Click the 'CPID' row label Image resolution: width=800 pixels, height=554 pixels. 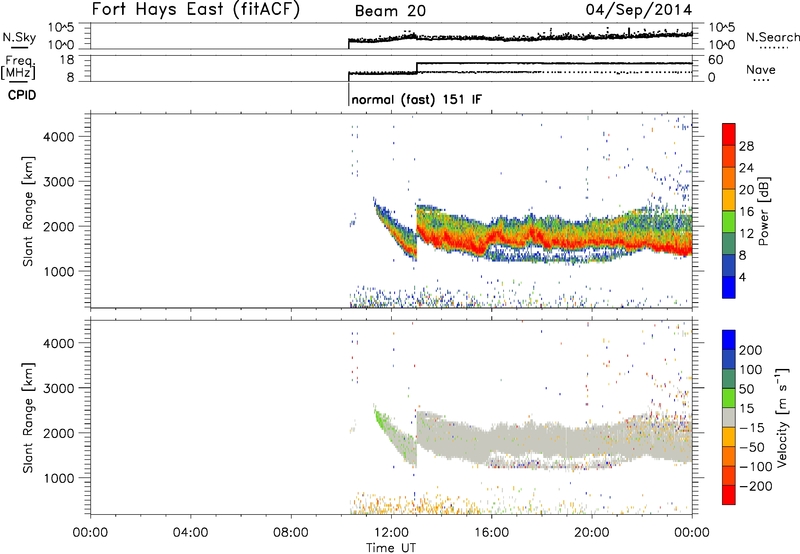(x=22, y=95)
